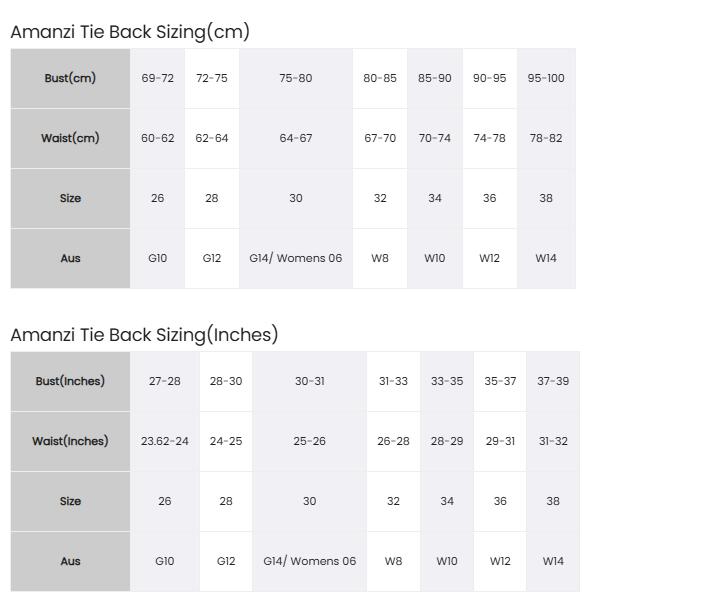Select the W14 cell in inches table
The width and height of the screenshot is (702, 606).
553,561
